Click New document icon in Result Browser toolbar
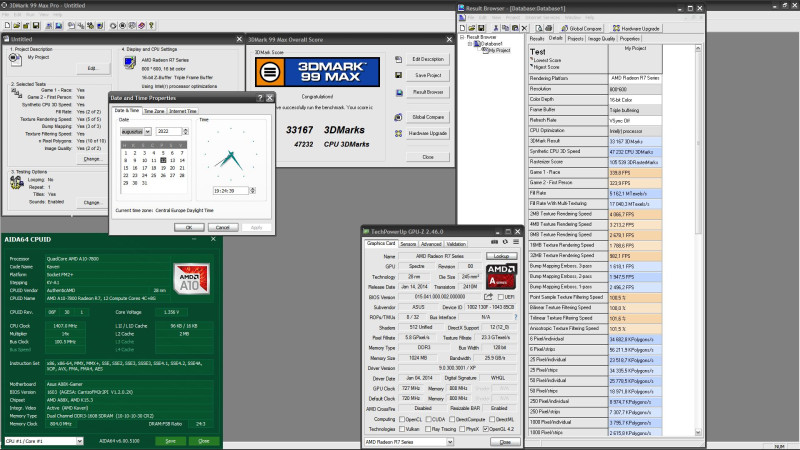 pyautogui.click(x=462, y=28)
